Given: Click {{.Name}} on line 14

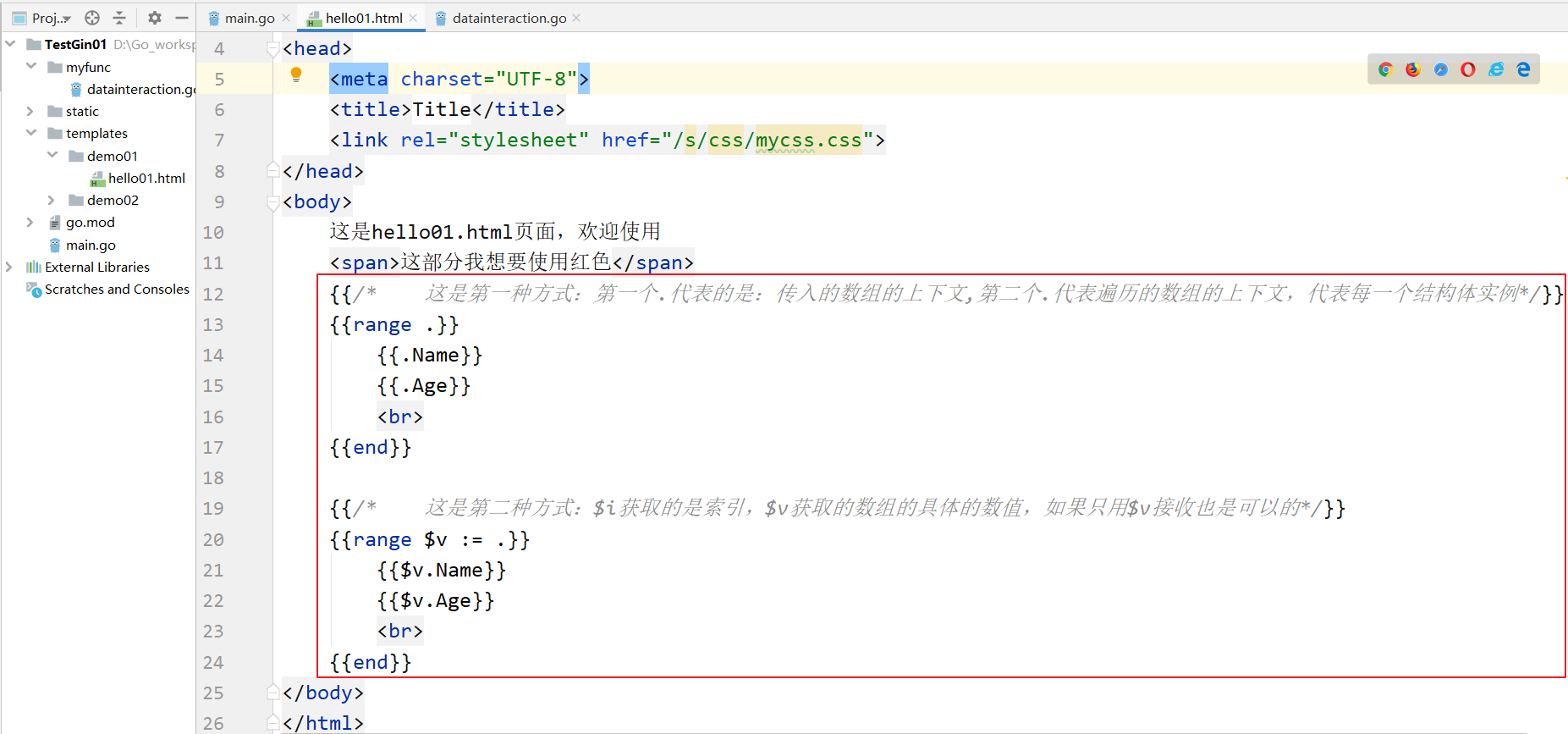Looking at the screenshot, I should pos(430,355).
